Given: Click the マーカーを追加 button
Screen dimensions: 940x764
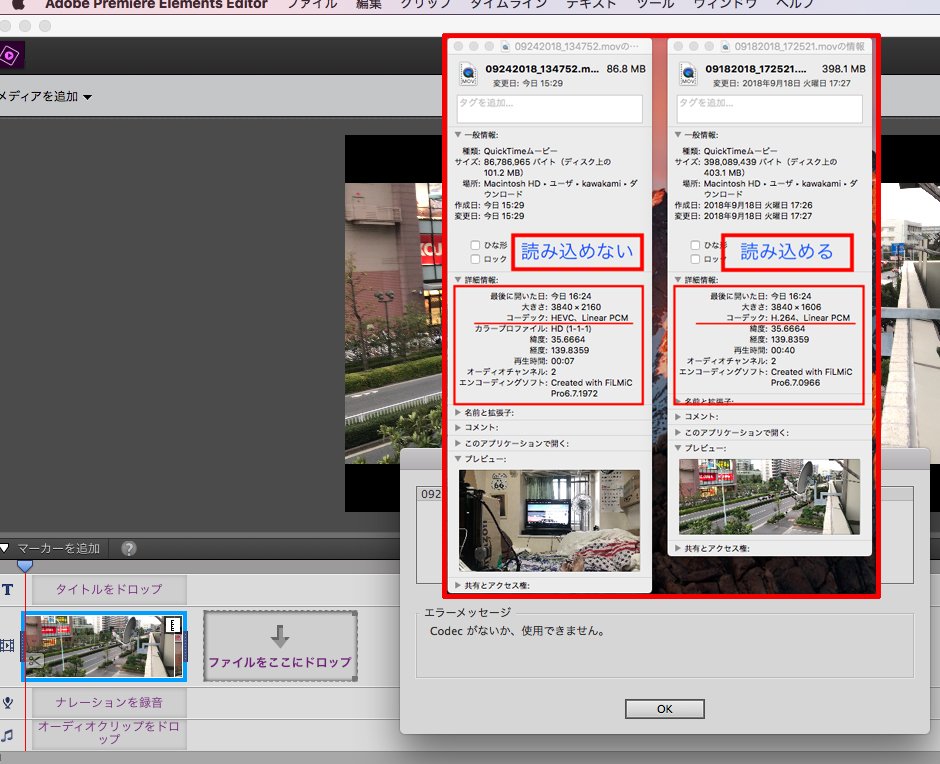Looking at the screenshot, I should tap(58, 548).
